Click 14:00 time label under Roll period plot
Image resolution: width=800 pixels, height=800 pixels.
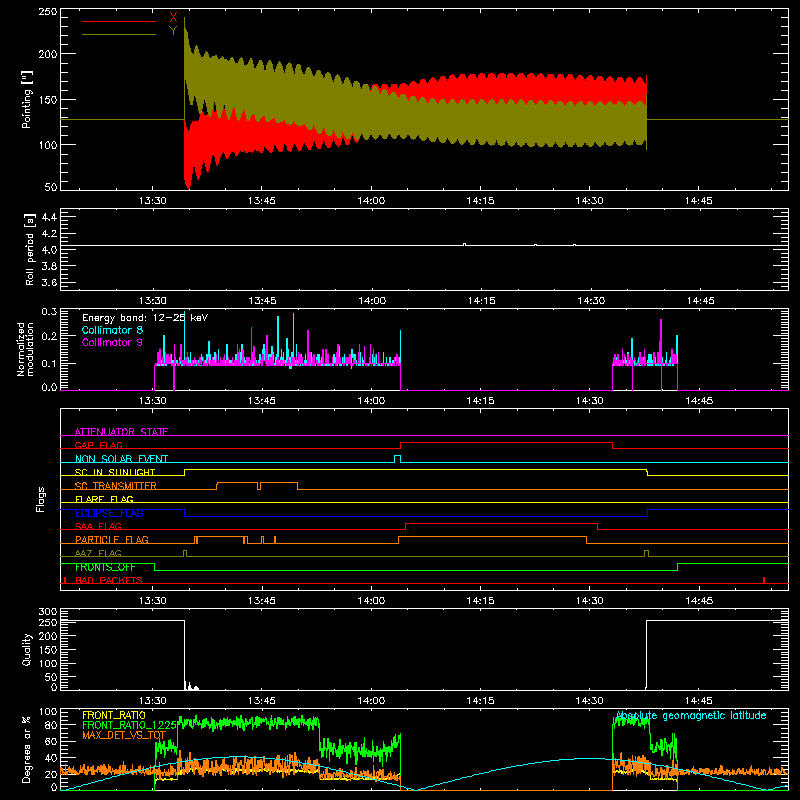[x=372, y=301]
